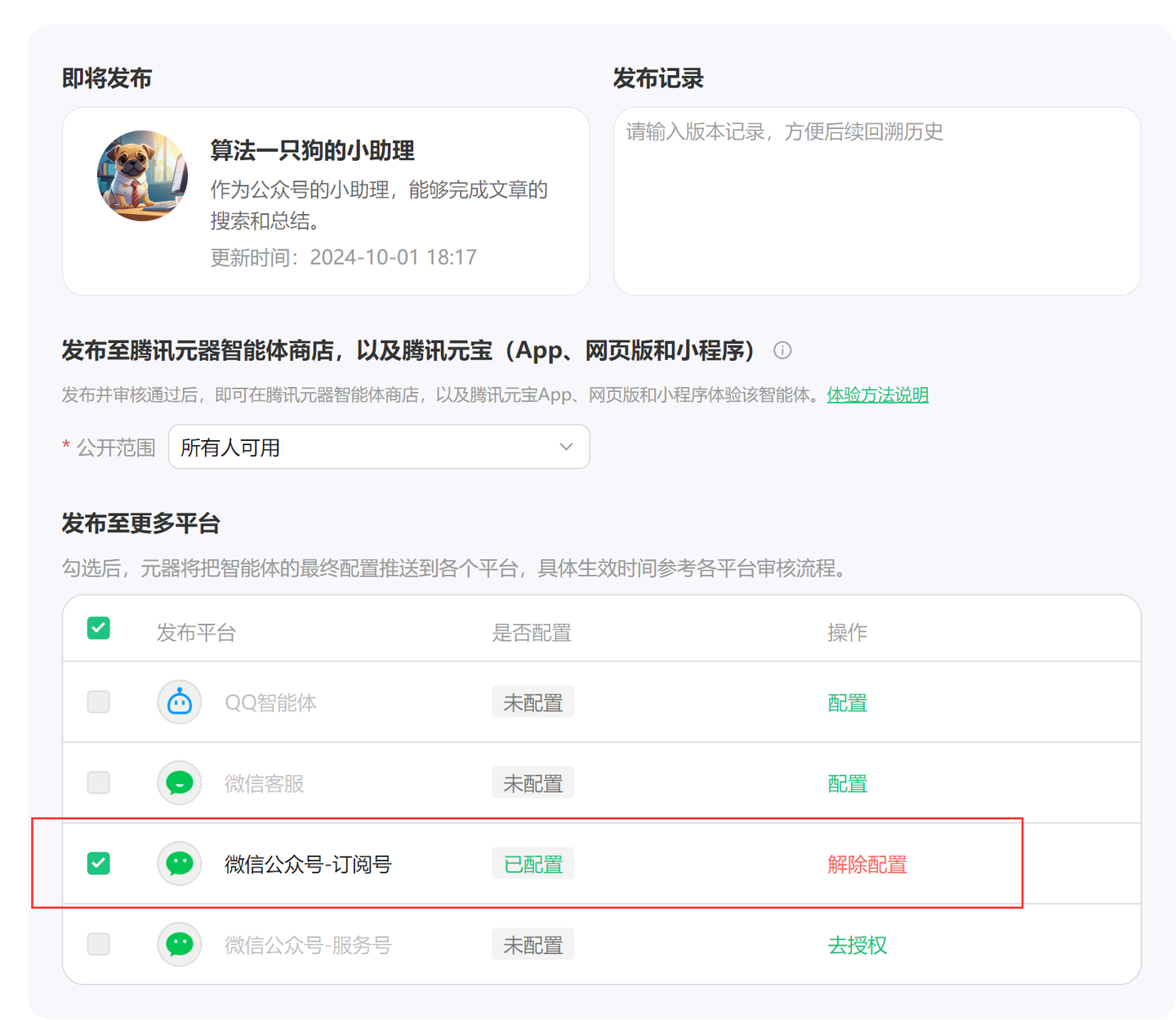Viewport: 1176px width, 1020px height.
Task: Focus the 发布记录 version notes text area
Action: 877,201
